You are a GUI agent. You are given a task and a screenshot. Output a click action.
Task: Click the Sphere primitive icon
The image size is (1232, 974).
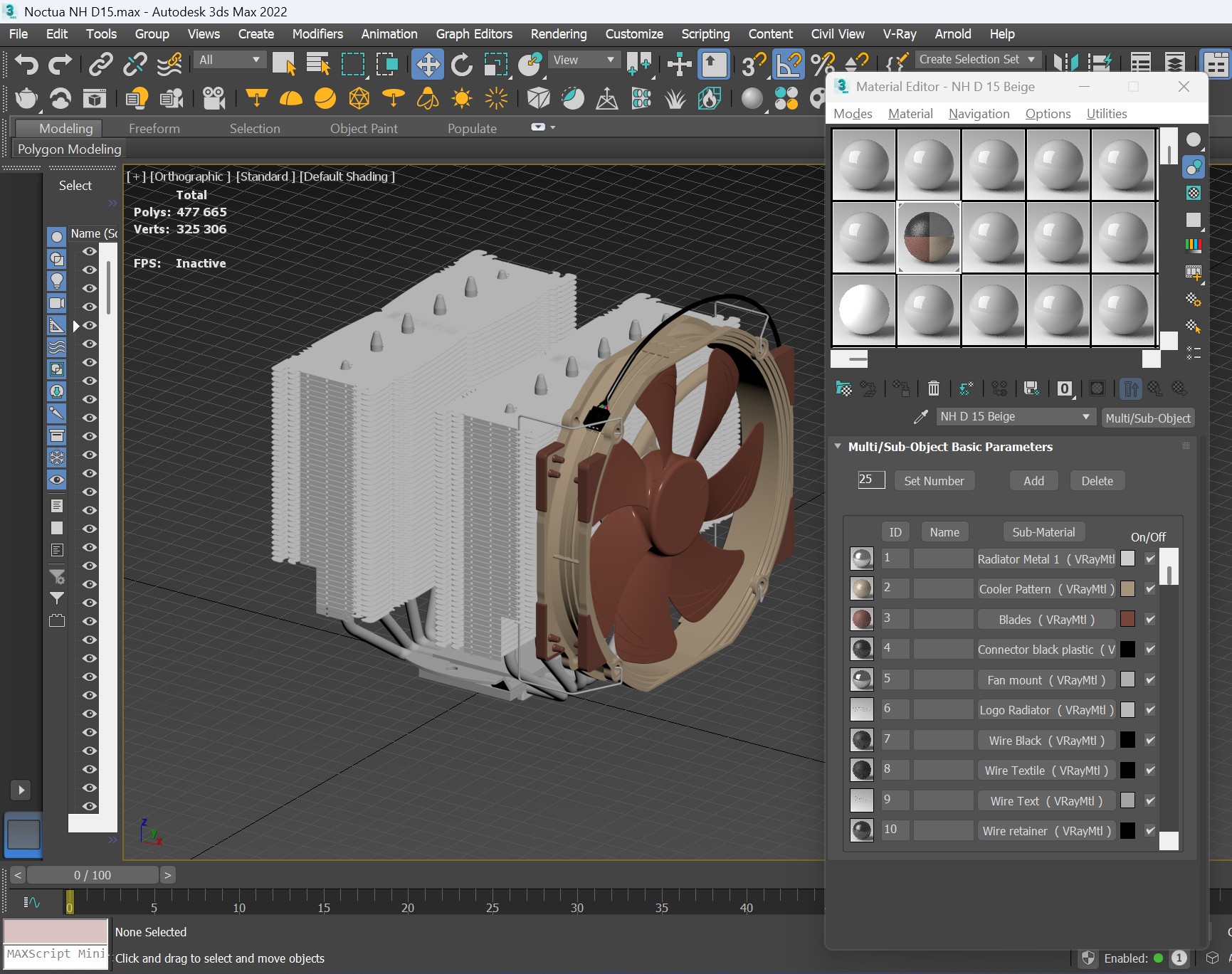coord(752,98)
